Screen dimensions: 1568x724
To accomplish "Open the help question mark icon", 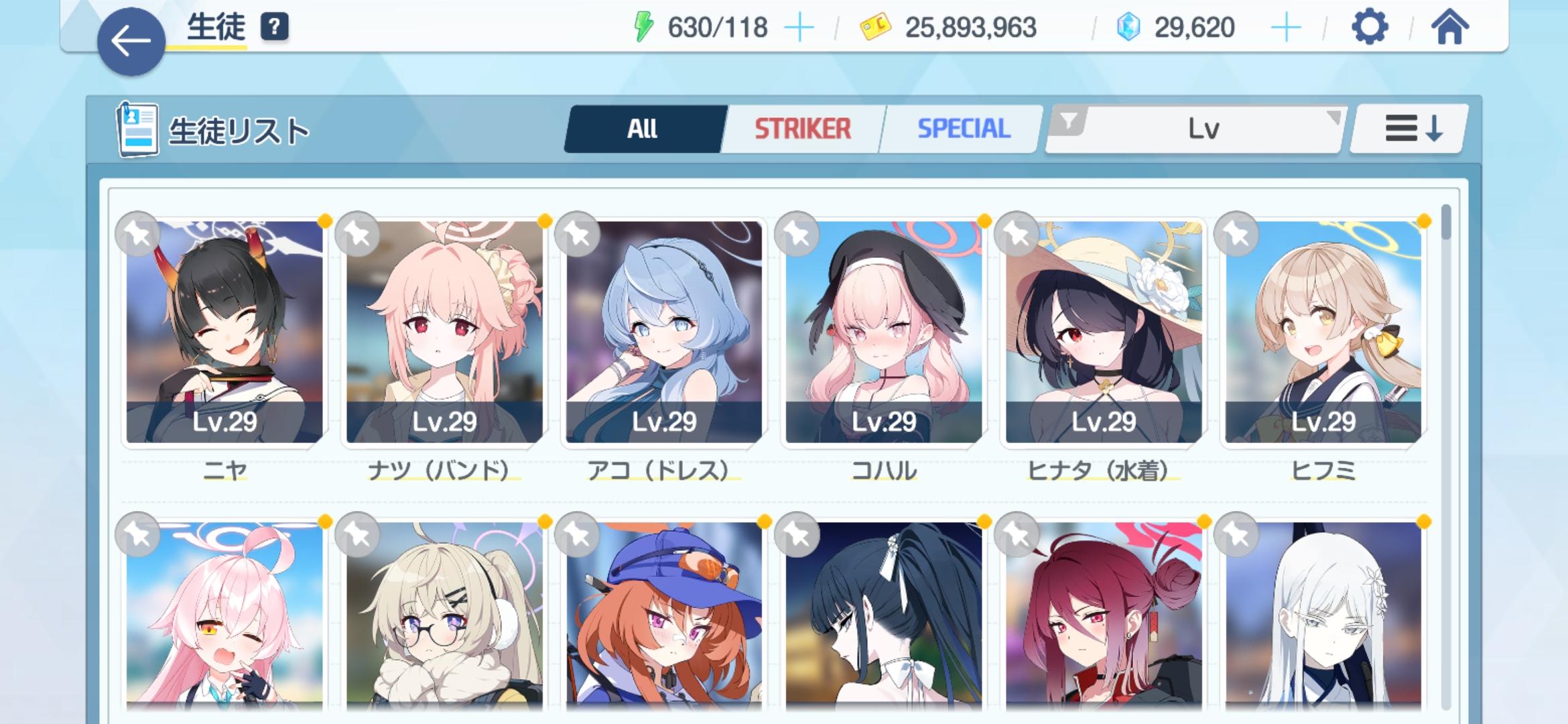I will (274, 27).
